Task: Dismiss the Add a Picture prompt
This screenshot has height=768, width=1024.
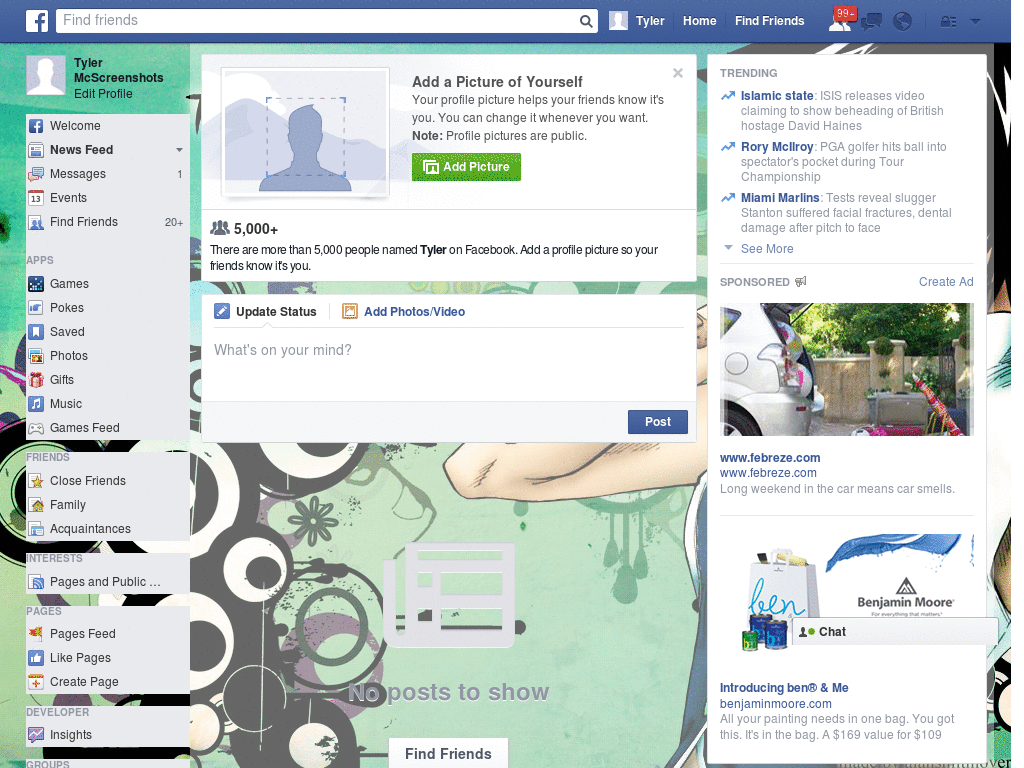Action: point(678,73)
